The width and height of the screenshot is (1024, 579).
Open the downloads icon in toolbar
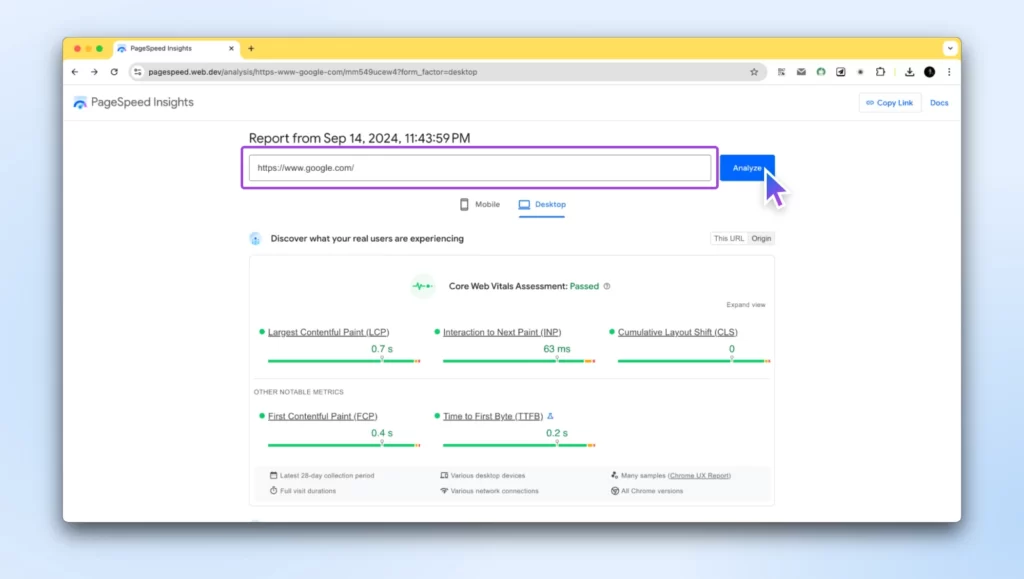[x=910, y=72]
